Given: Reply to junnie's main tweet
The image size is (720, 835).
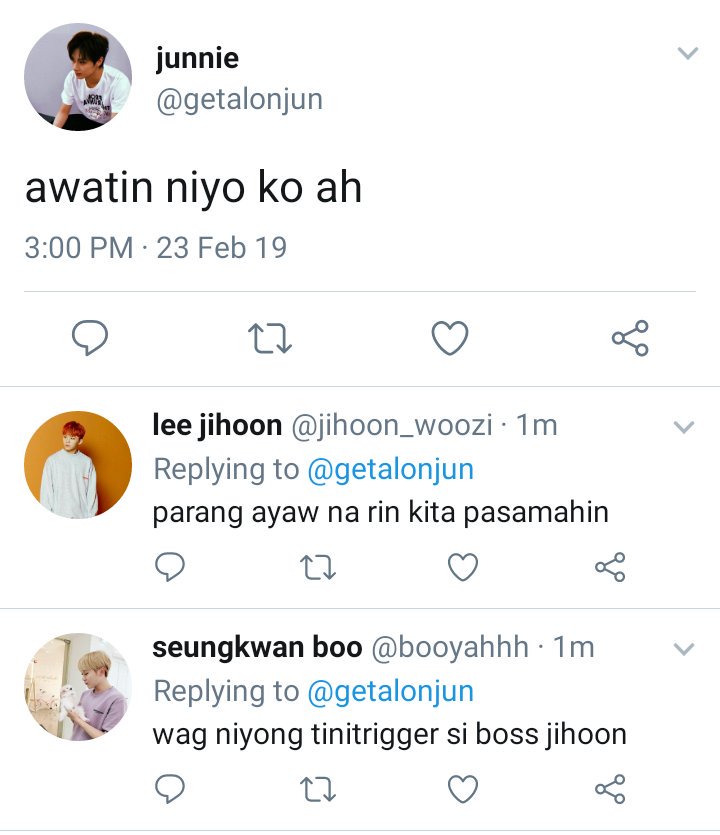Looking at the screenshot, I should 90,338.
